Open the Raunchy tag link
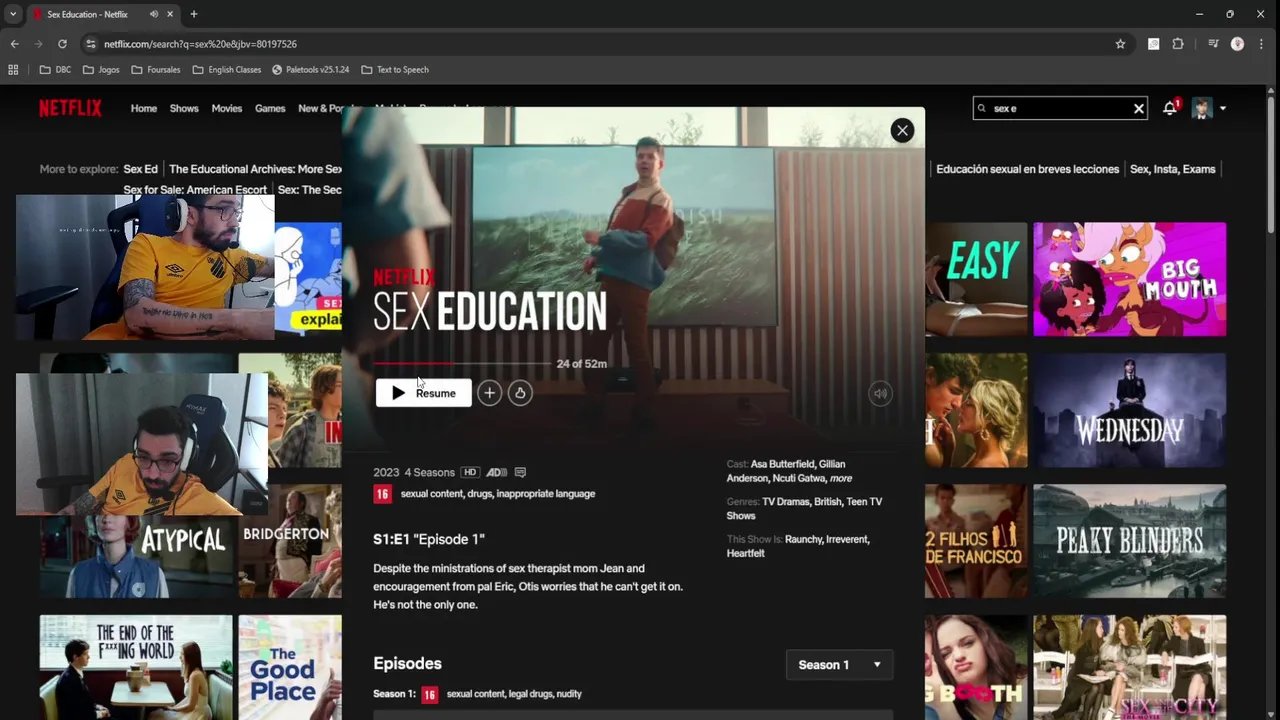 click(x=804, y=539)
